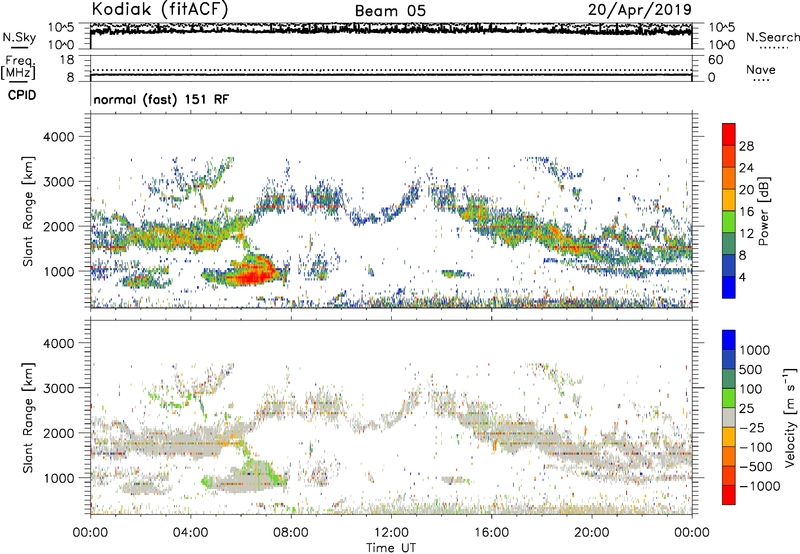Click the '12' label on Power colorbar

point(746,234)
